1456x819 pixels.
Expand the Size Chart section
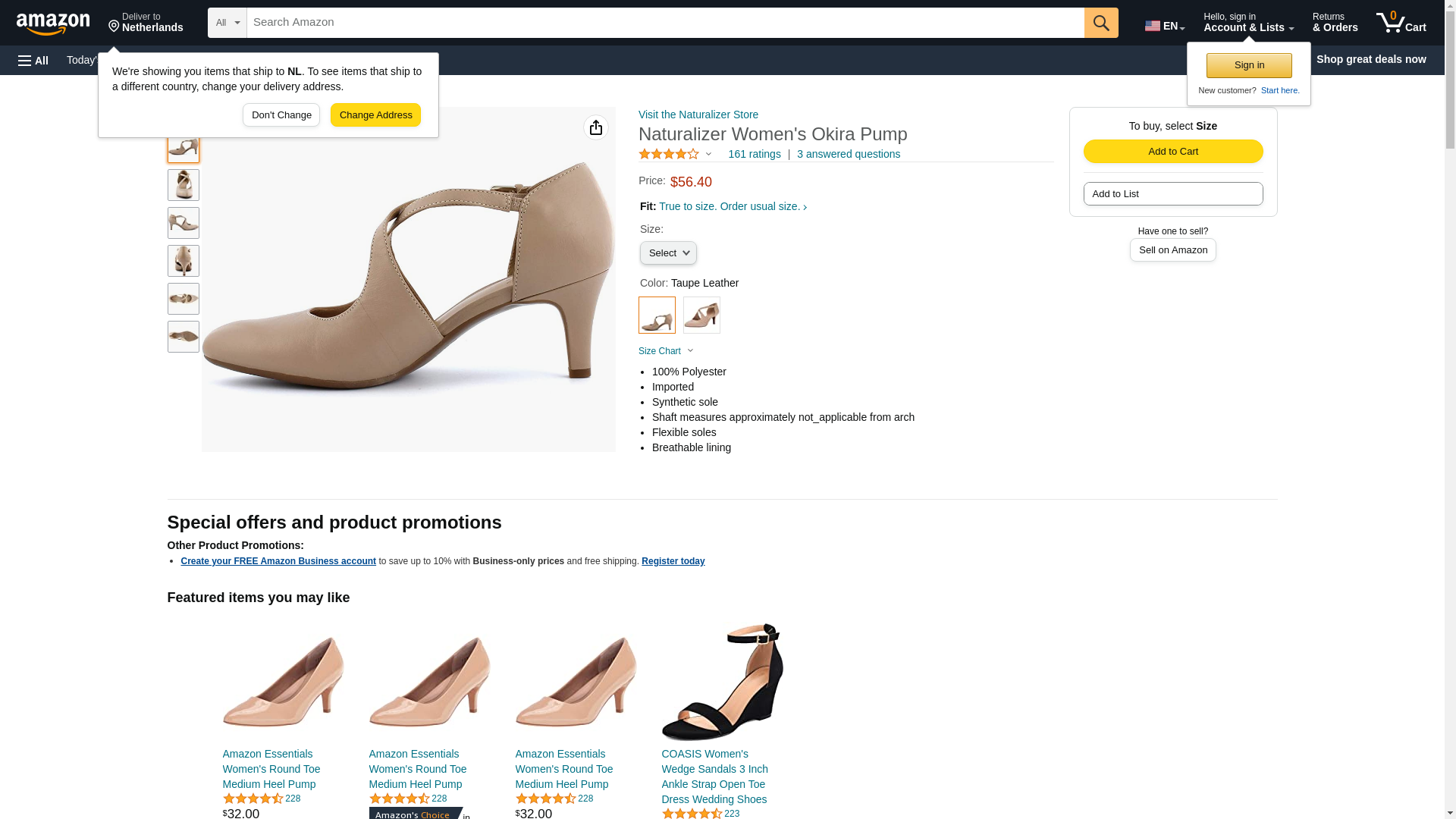[666, 351]
